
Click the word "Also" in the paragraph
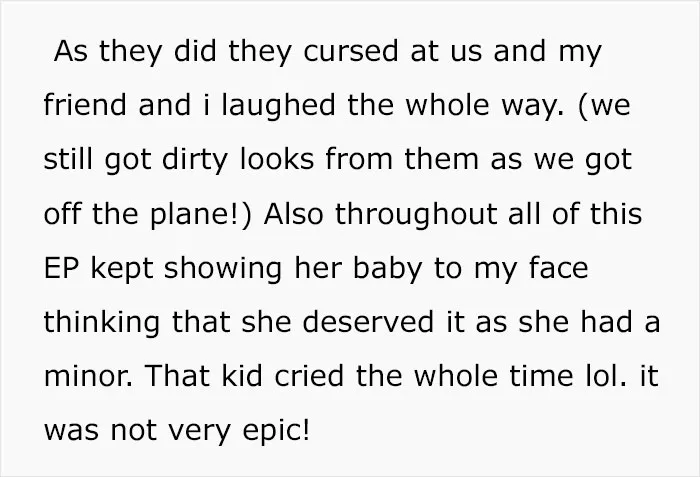point(293,213)
